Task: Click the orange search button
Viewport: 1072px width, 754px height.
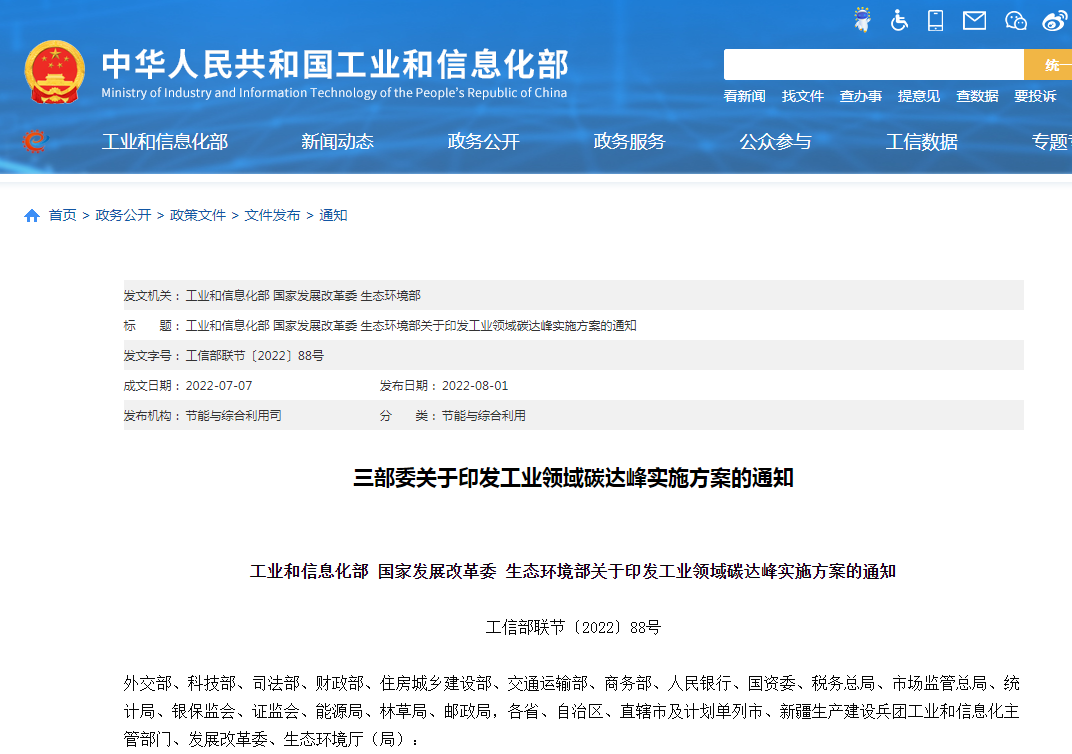Action: (x=1048, y=65)
